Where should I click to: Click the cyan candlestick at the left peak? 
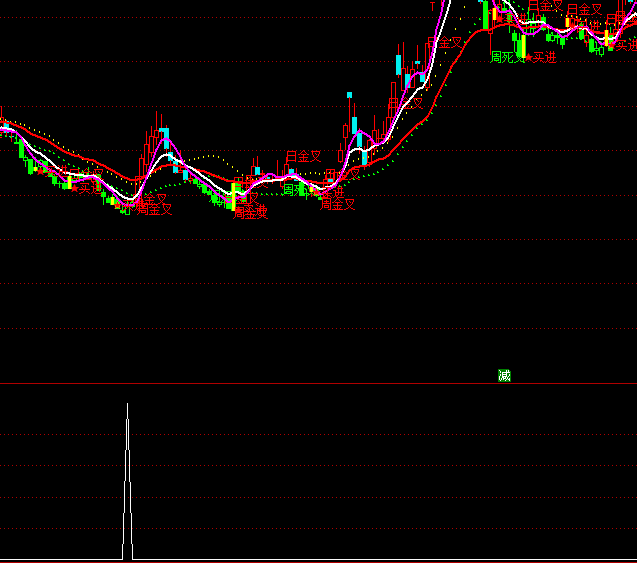click(x=166, y=137)
